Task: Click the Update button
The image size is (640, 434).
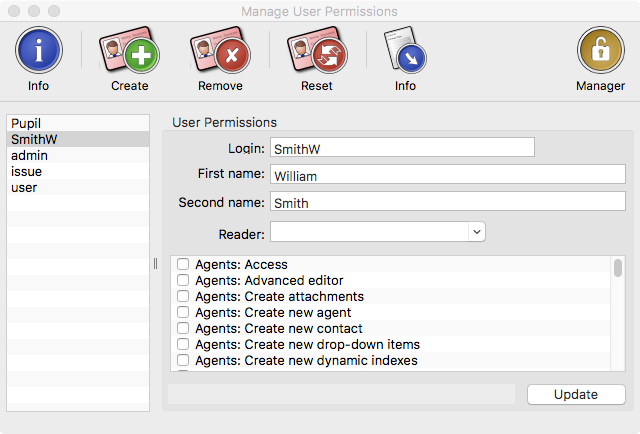Action: pyautogui.click(x=576, y=394)
